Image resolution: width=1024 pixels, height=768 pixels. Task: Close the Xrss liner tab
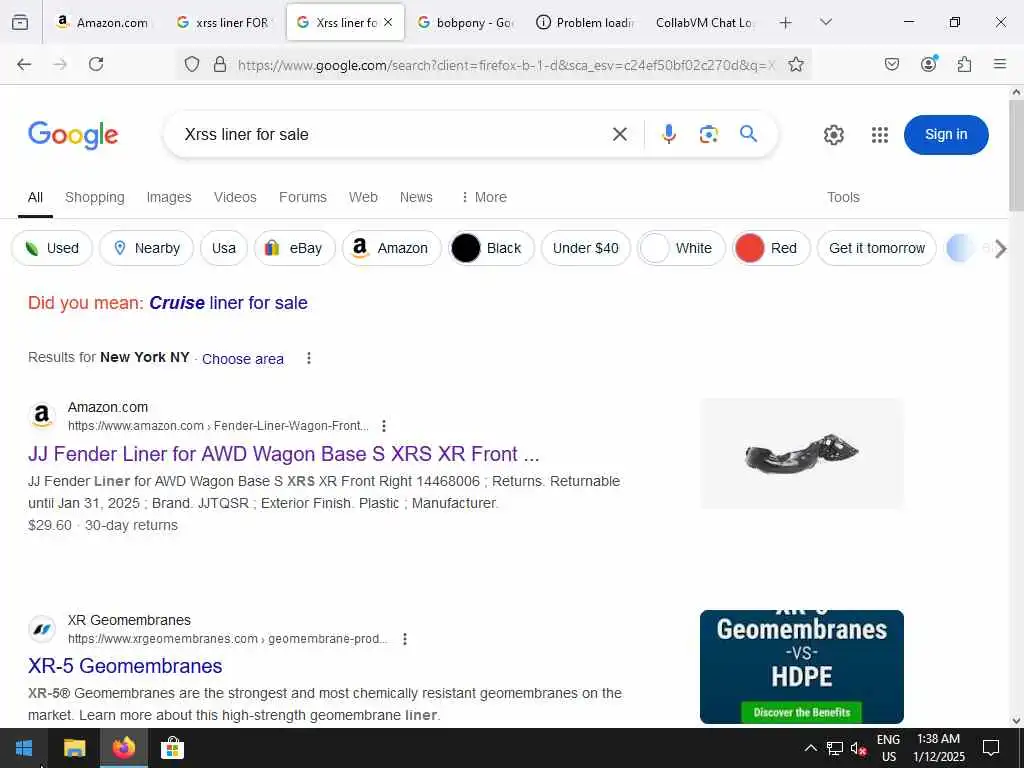388,22
